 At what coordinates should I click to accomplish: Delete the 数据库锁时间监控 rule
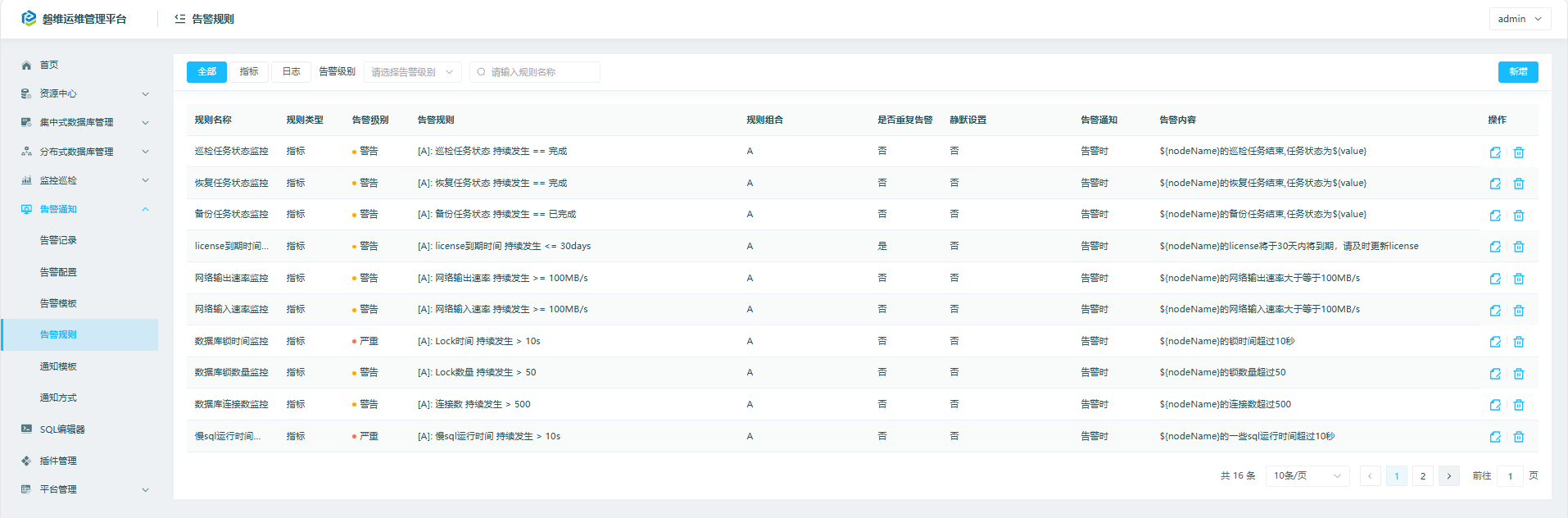click(1519, 342)
